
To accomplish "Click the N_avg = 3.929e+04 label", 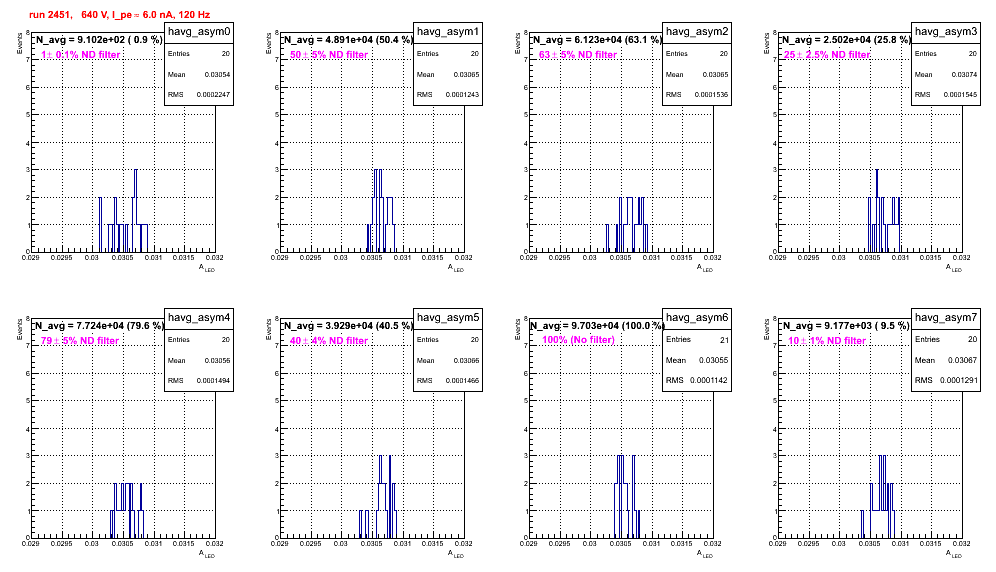I will pyautogui.click(x=348, y=325).
